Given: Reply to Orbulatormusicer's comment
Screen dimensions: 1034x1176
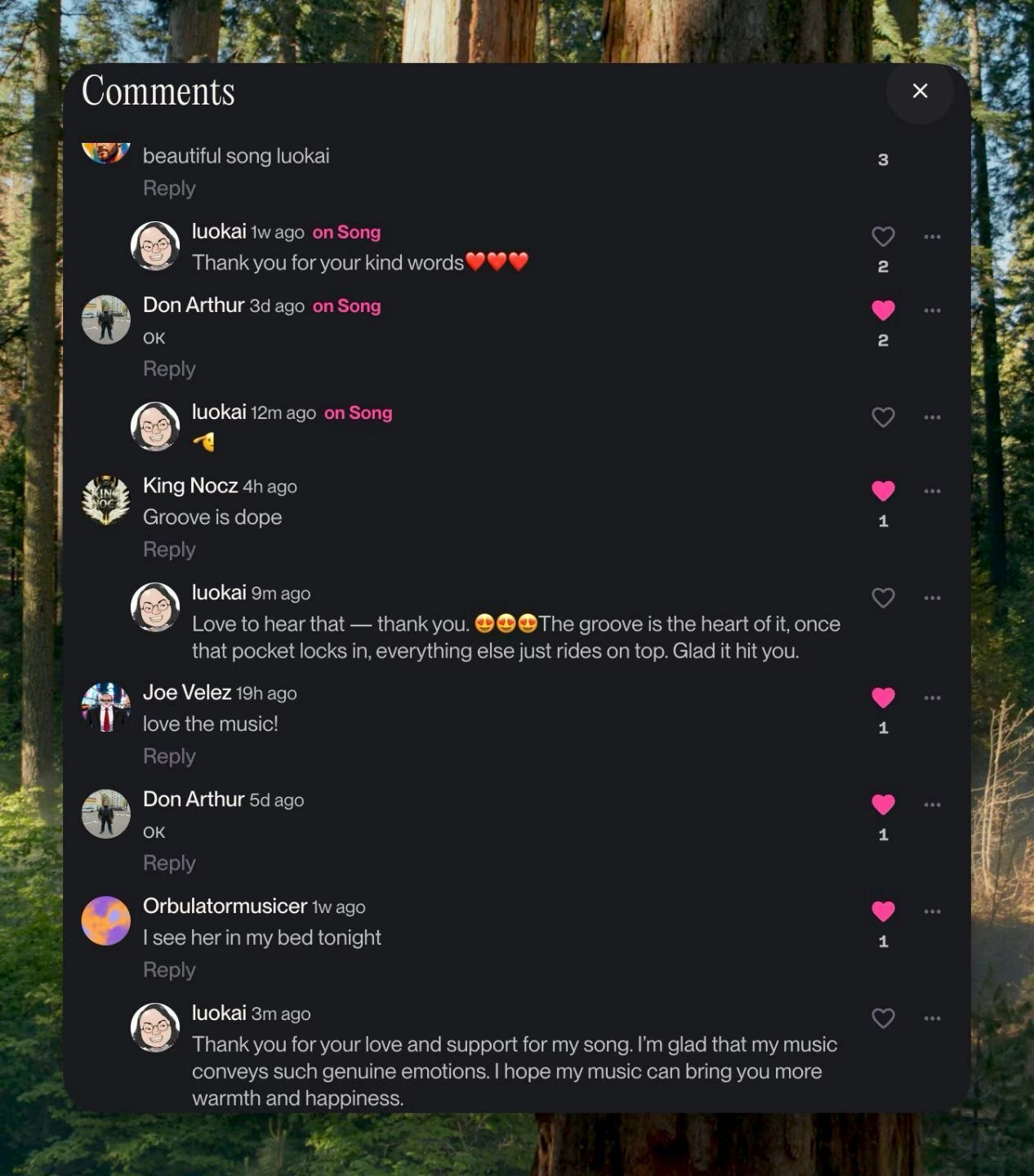Looking at the screenshot, I should point(169,970).
